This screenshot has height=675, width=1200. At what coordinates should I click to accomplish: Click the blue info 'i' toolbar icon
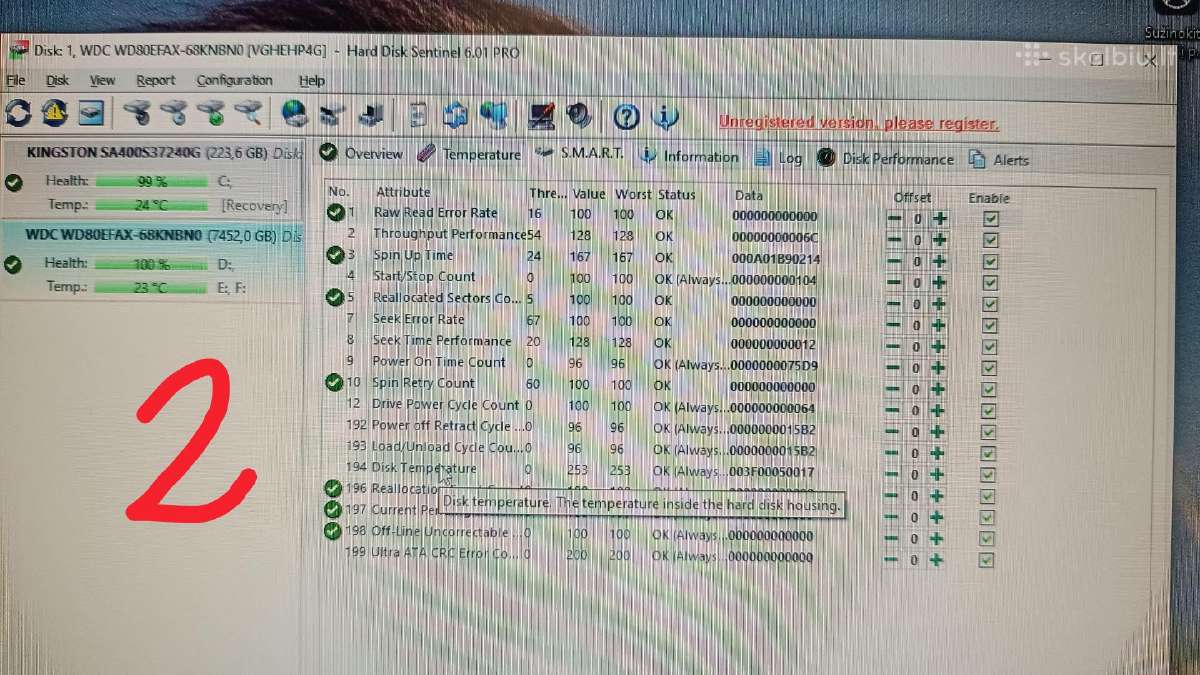pyautogui.click(x=665, y=117)
